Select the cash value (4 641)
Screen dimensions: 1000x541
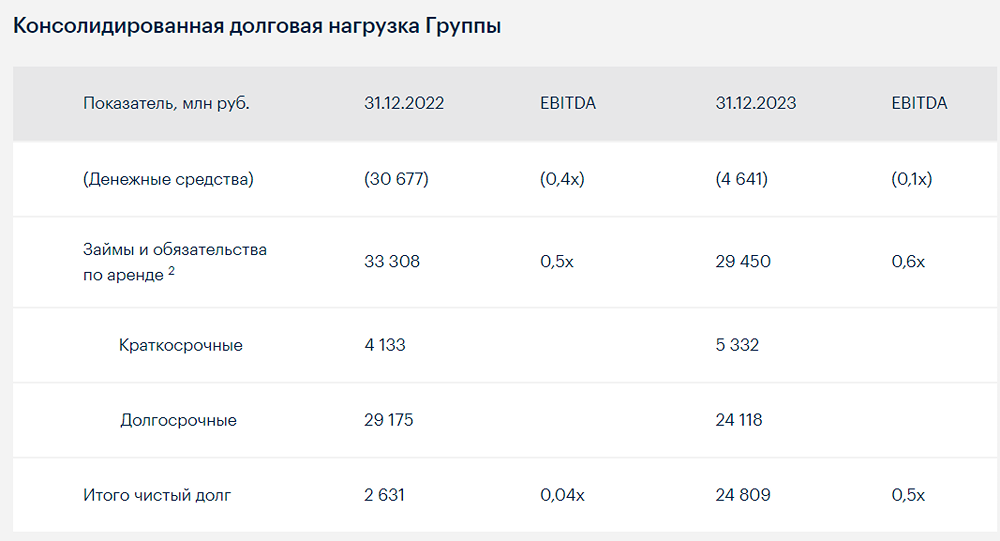[742, 180]
